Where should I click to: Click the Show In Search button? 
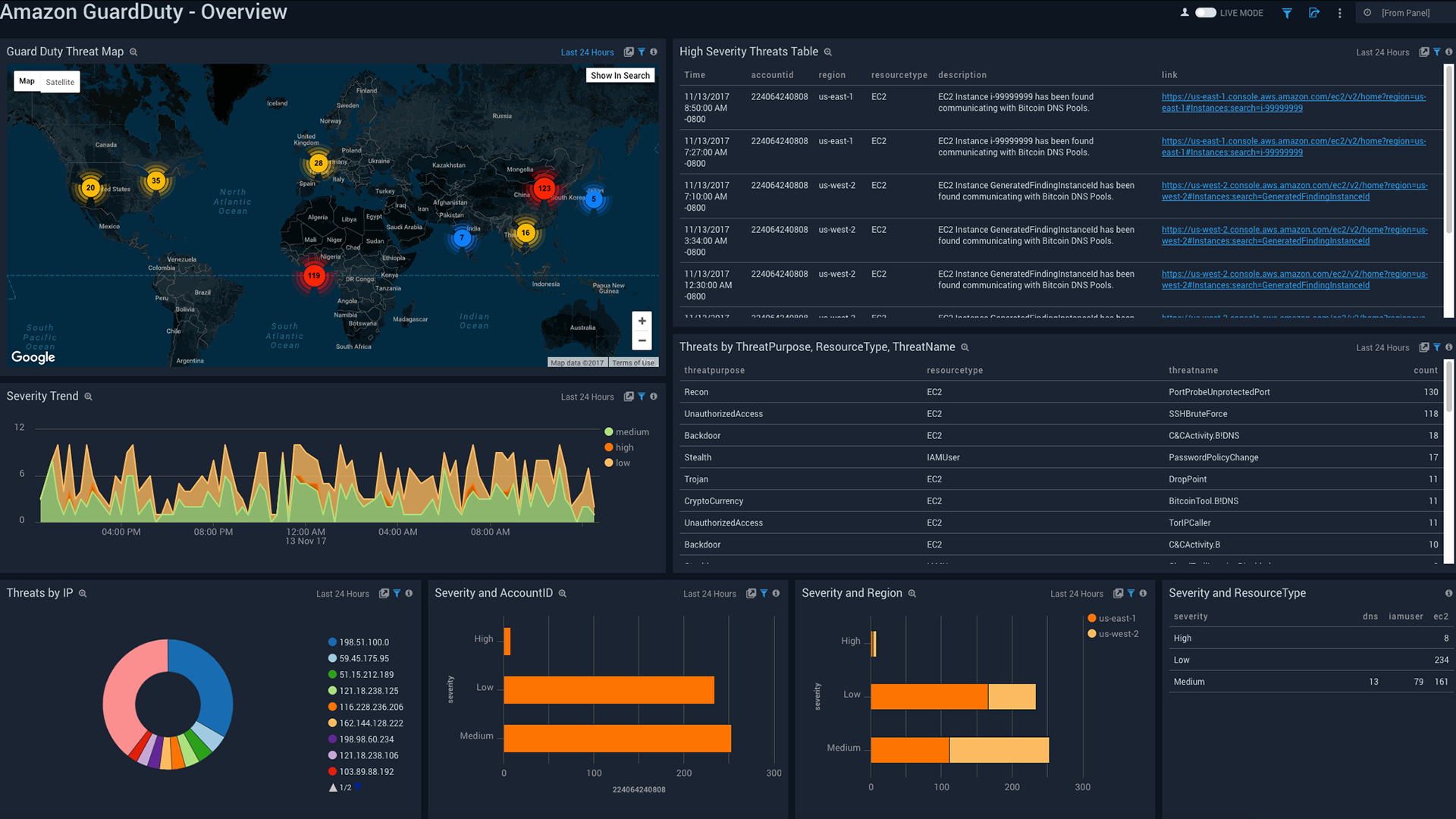(620, 75)
